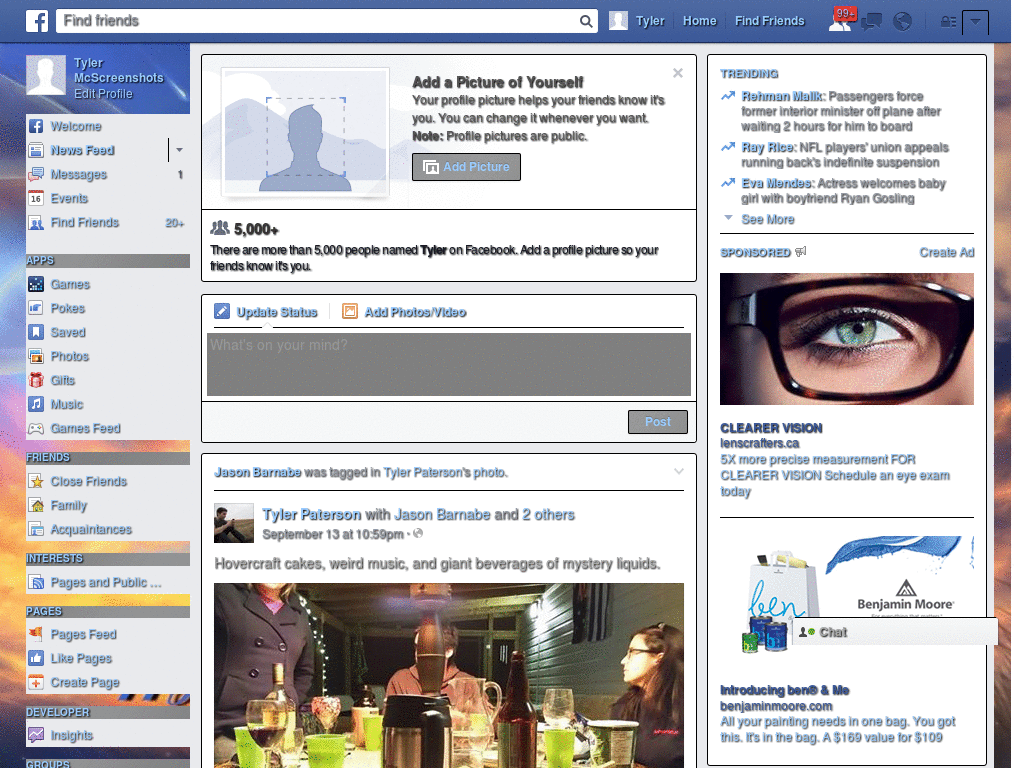Open Find Friends from the top bar
The width and height of the screenshot is (1024, 768).
[x=769, y=20]
